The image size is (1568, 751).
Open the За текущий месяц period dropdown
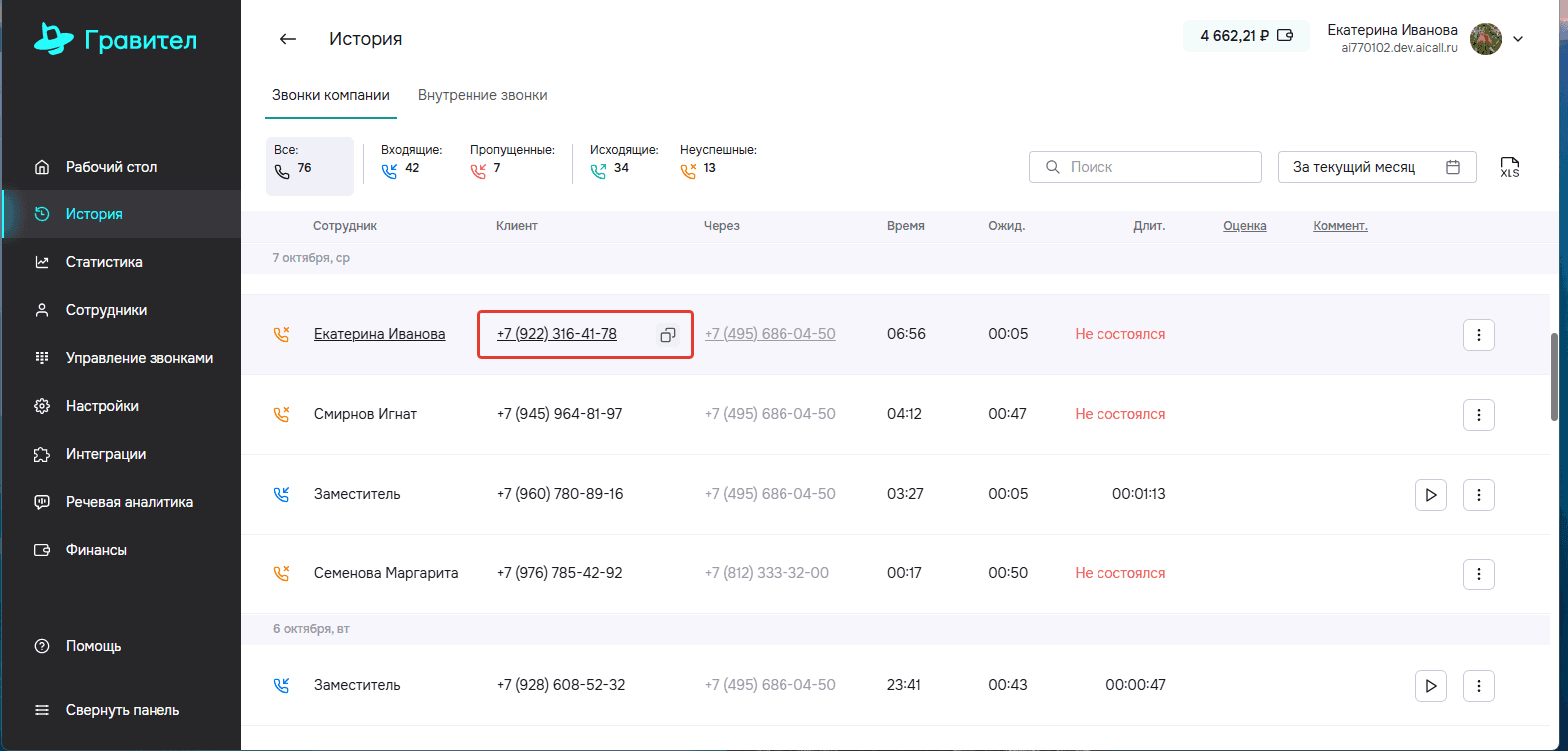(1377, 167)
